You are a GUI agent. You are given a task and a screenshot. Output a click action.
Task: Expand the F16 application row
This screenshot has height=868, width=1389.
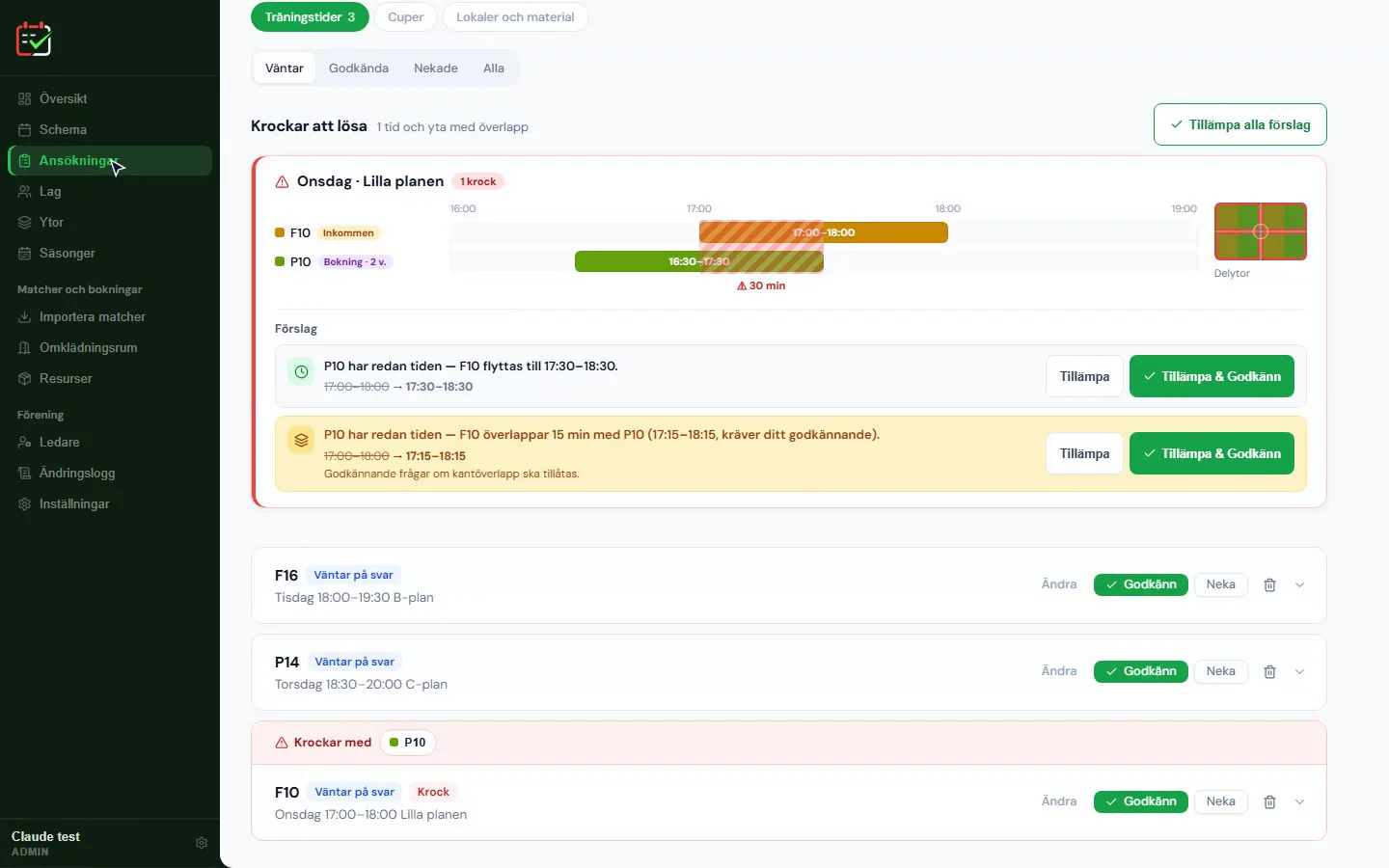coord(1299,584)
